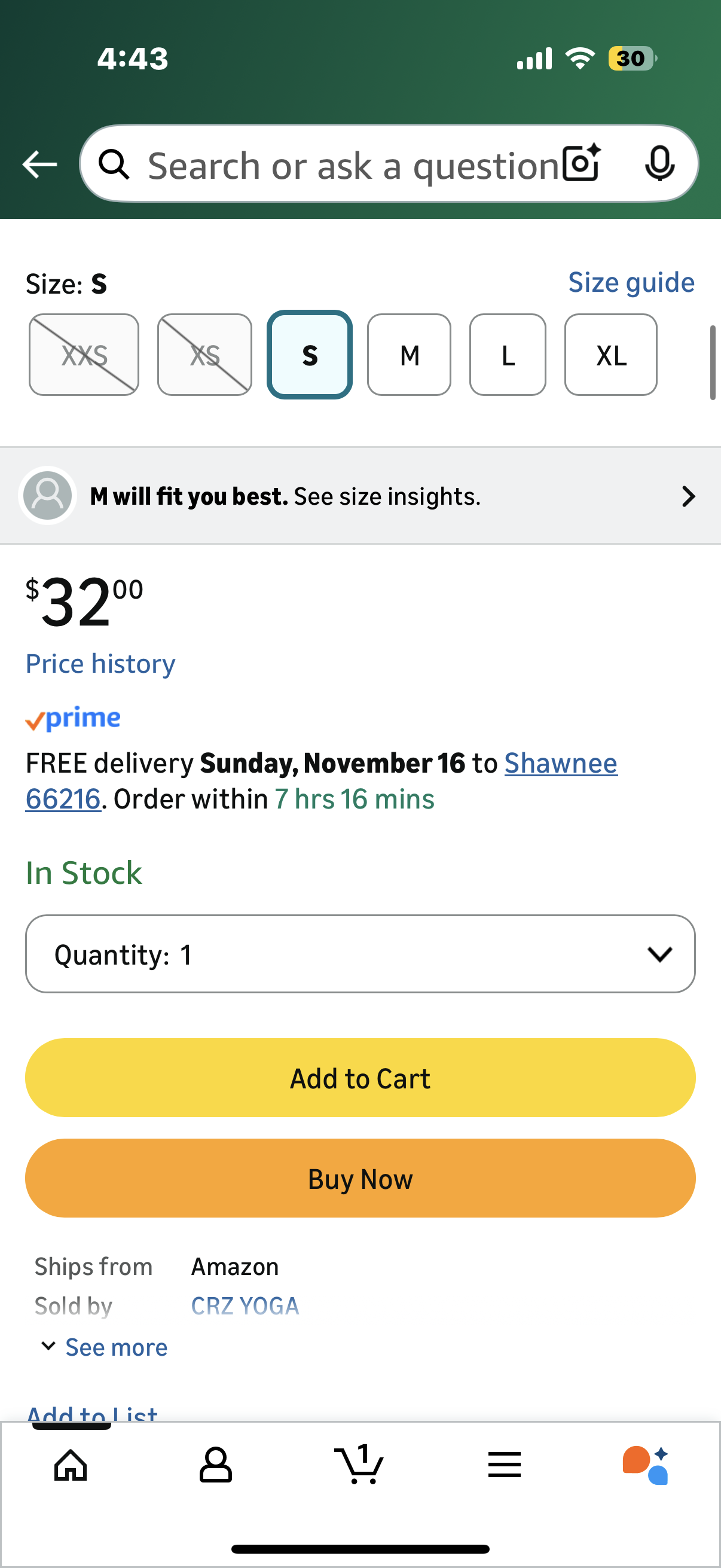Image resolution: width=721 pixels, height=1568 pixels.
Task: Tap the camera lens search icon
Action: 581,163
